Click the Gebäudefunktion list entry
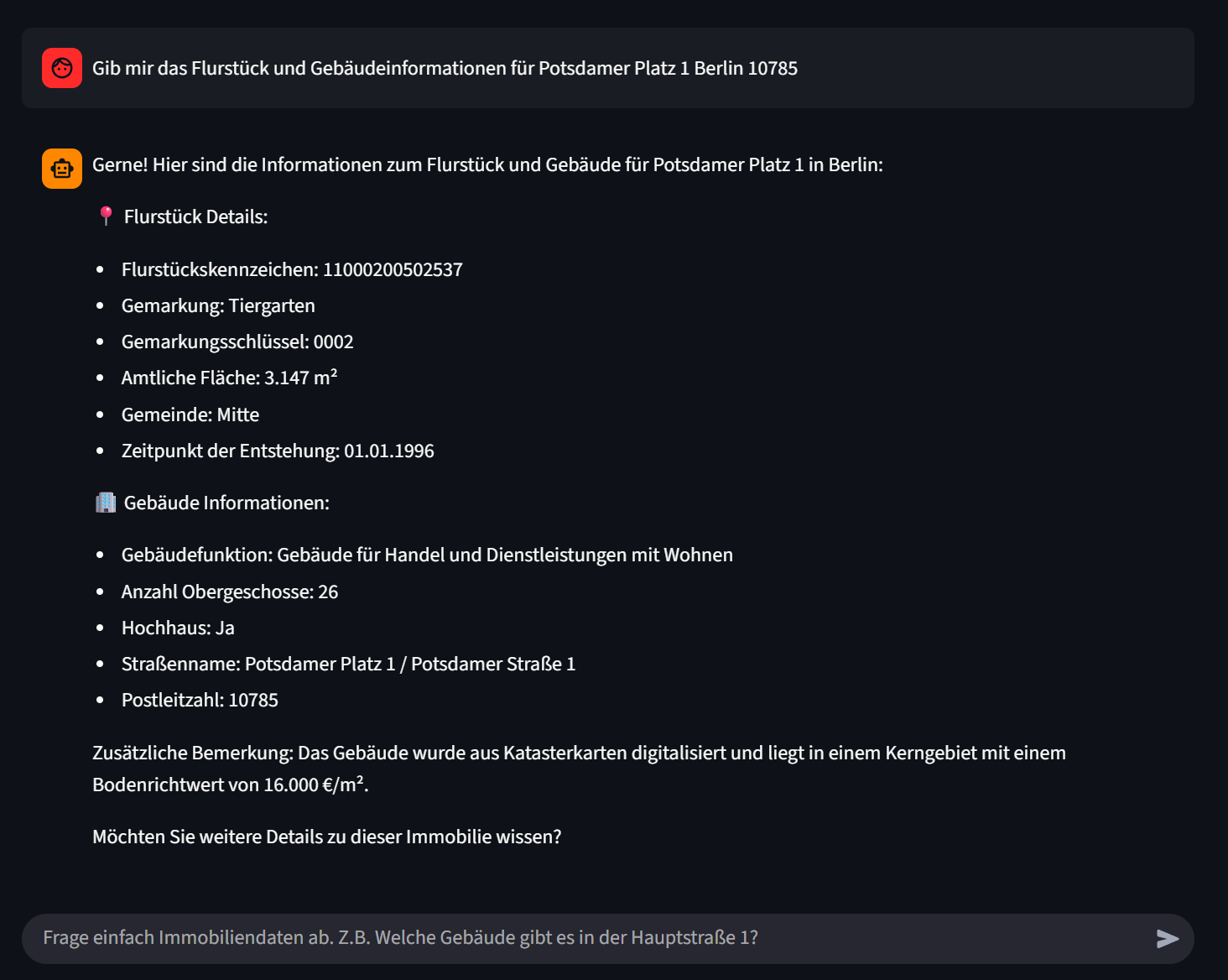Viewport: 1228px width, 980px height. (427, 555)
